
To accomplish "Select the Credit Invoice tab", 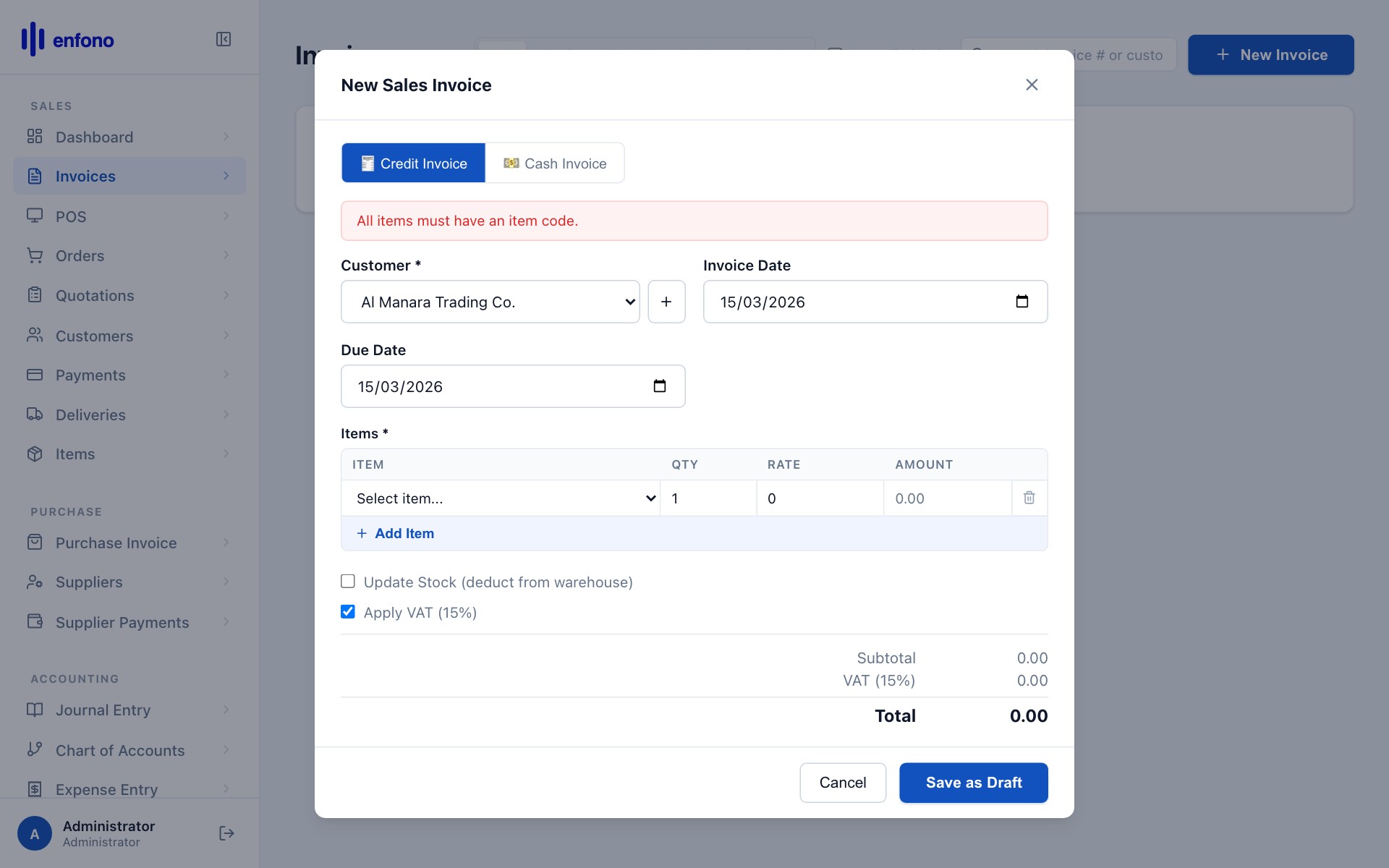I will click(413, 163).
